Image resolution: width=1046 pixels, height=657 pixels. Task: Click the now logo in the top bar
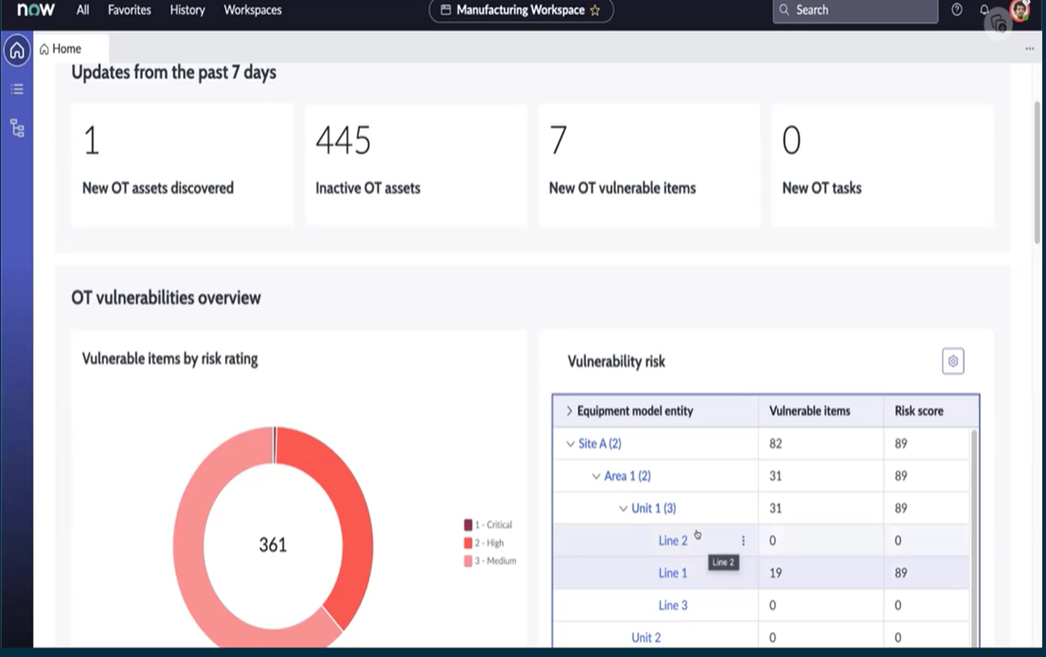tap(36, 10)
